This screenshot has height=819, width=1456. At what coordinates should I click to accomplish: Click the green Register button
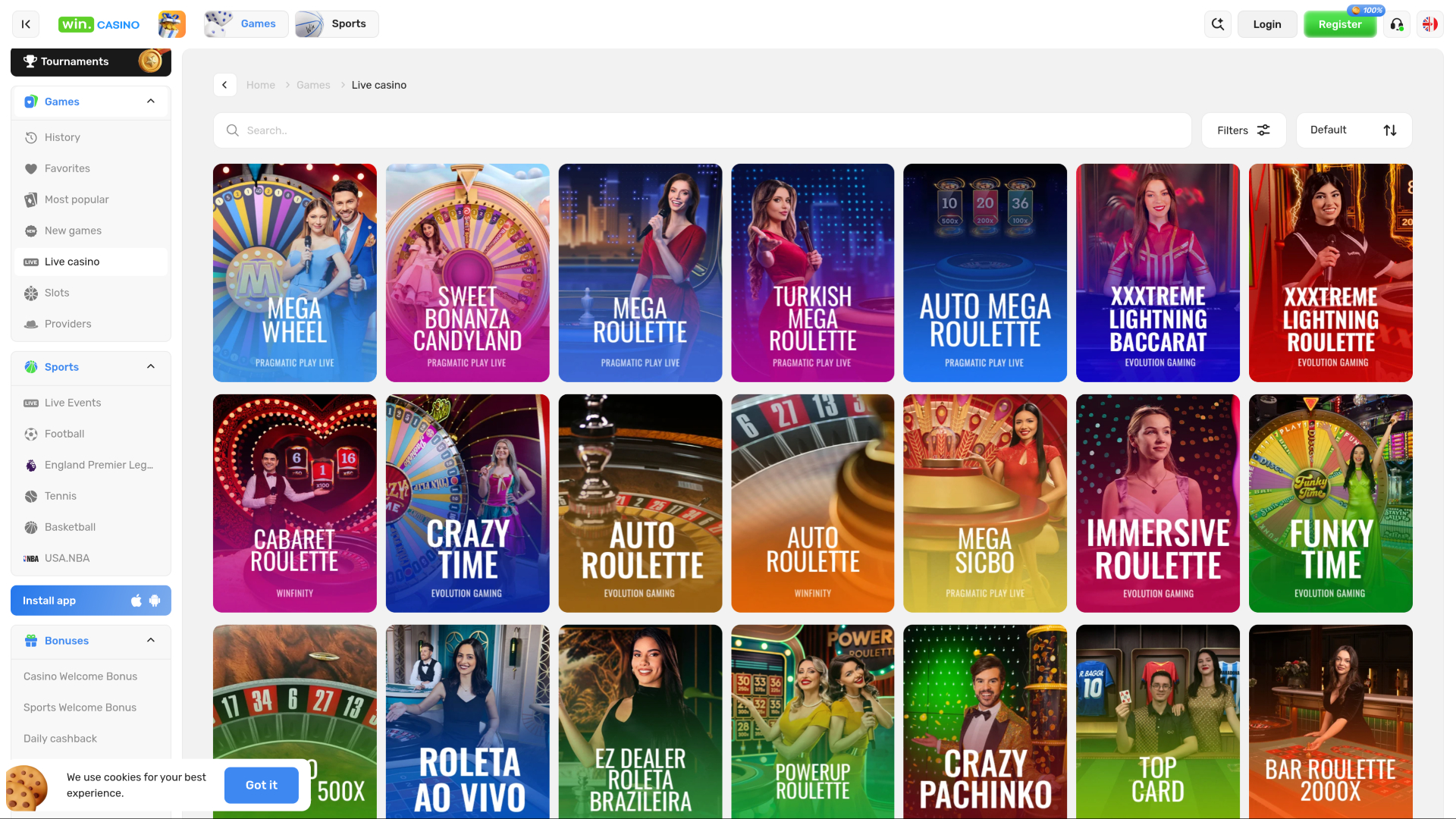tap(1340, 24)
